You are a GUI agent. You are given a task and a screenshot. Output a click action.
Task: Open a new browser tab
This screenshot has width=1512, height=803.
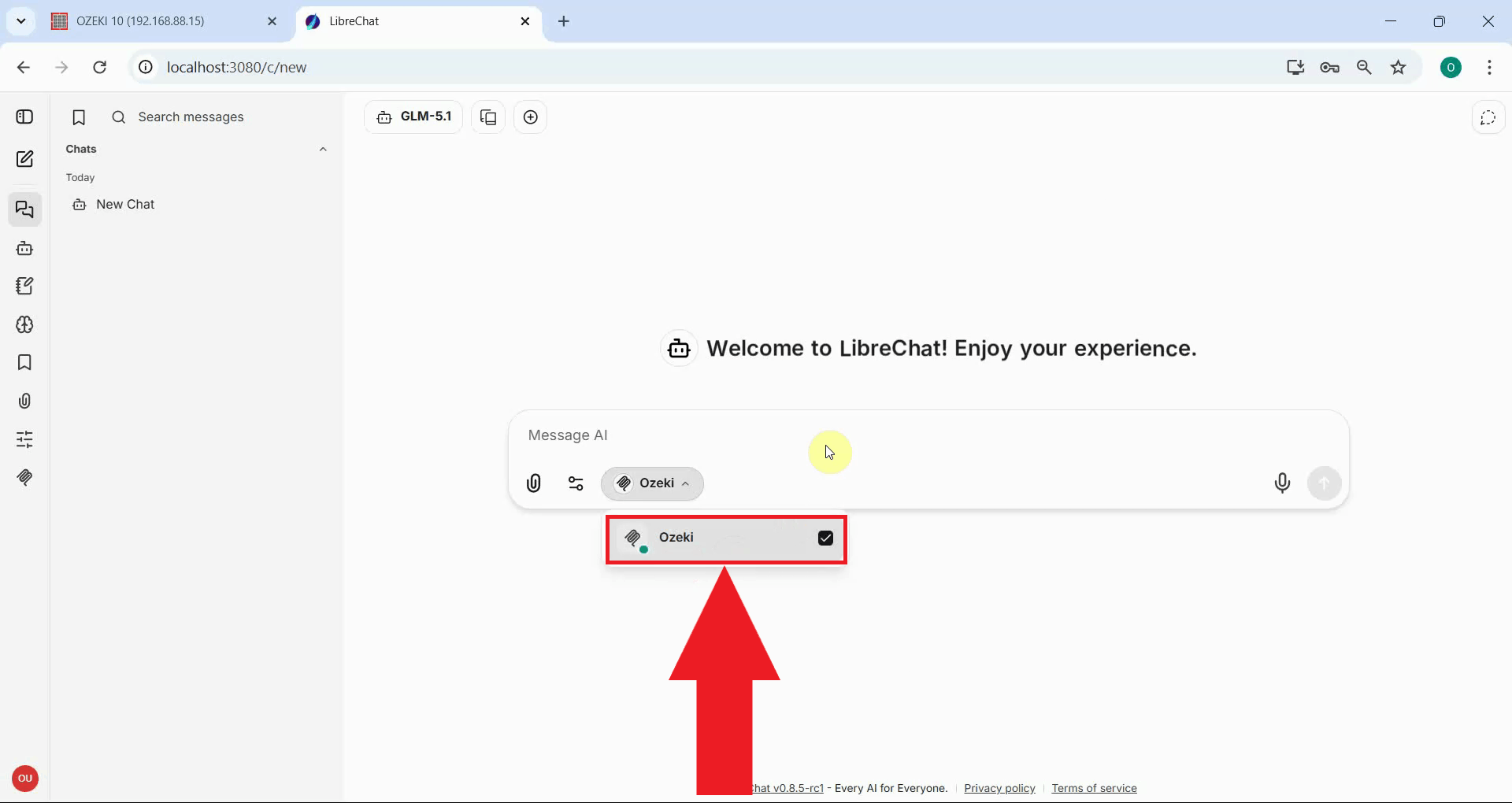[x=564, y=21]
